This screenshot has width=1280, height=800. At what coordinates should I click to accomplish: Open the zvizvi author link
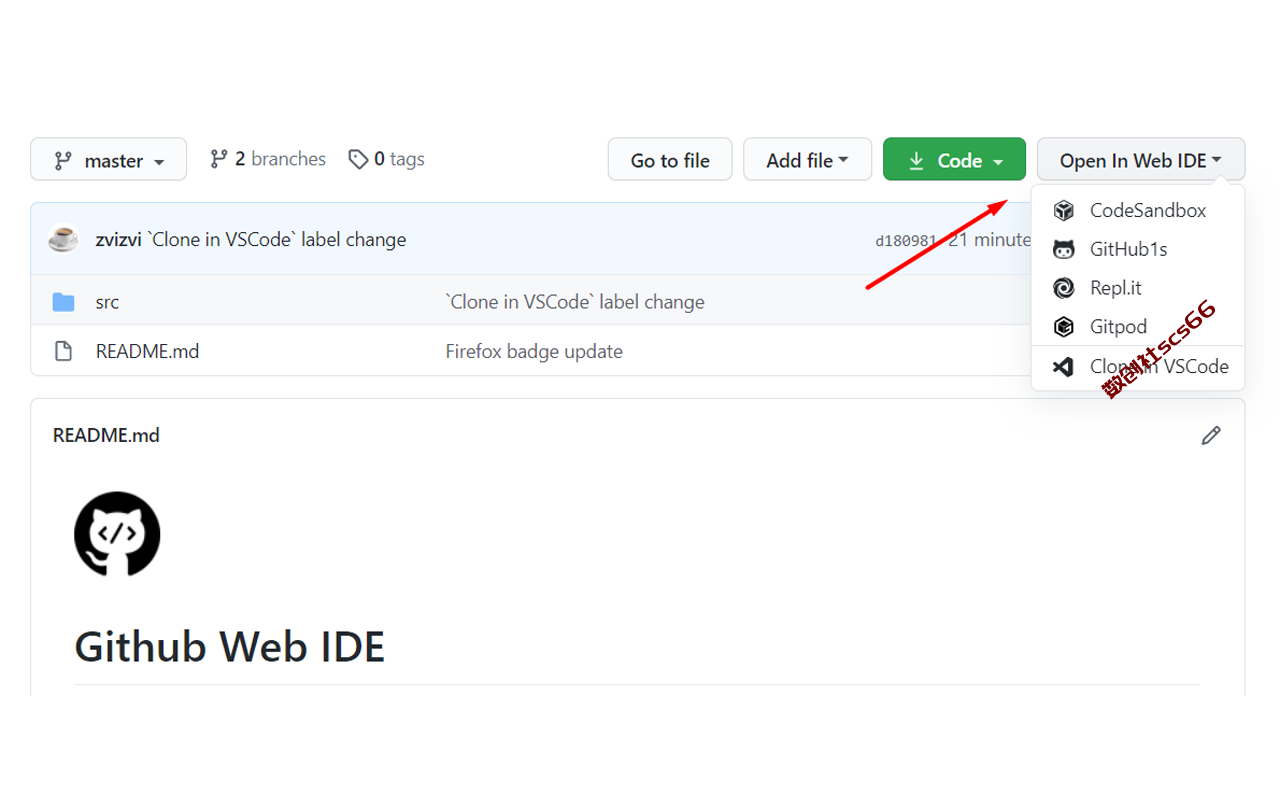pos(118,240)
